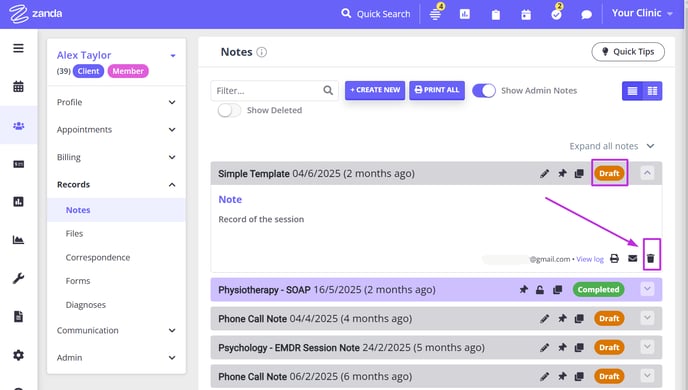Email the Simple Template note
688x390 pixels.
point(632,258)
